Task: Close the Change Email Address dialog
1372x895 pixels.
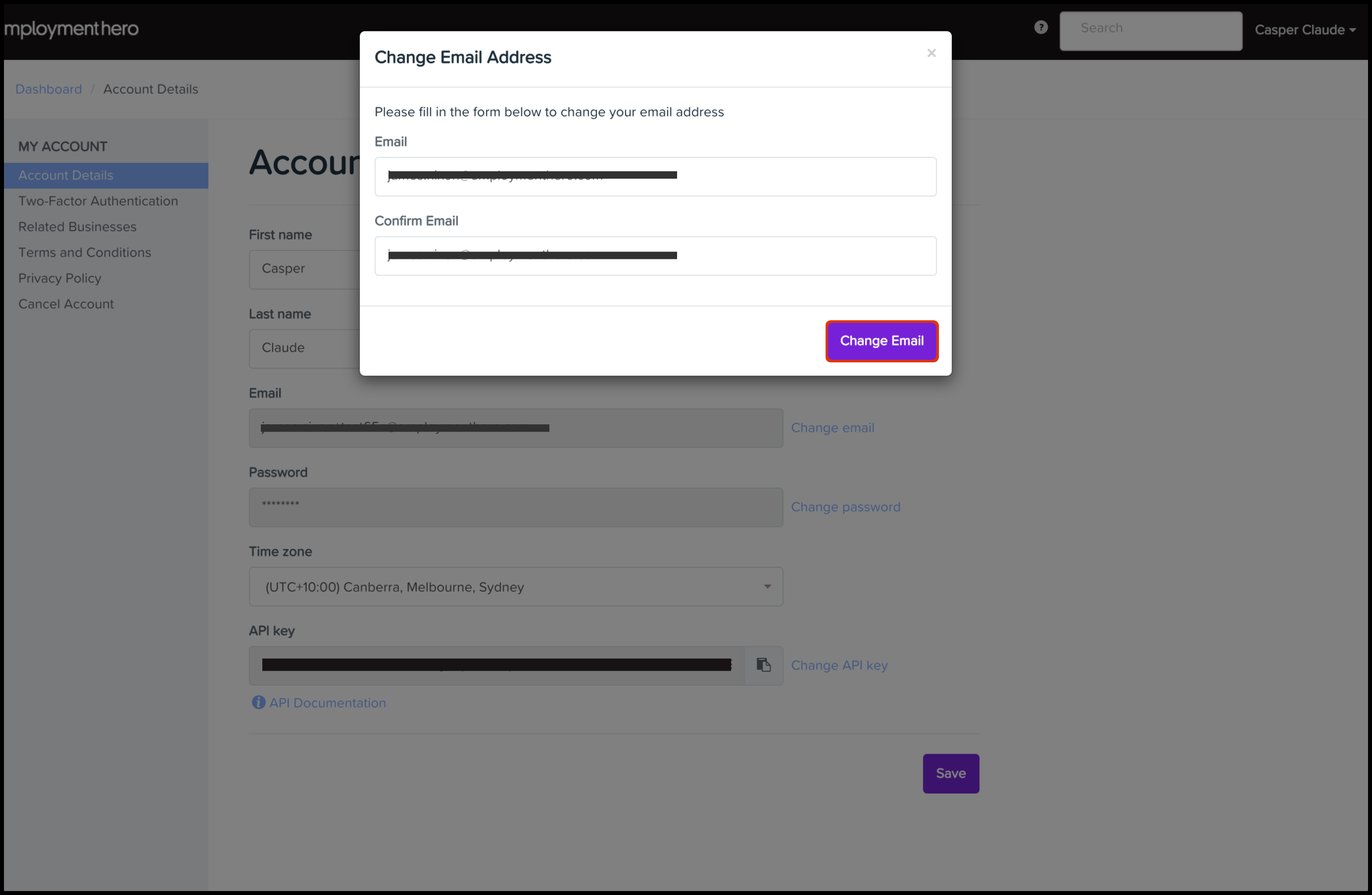Action: [x=931, y=53]
